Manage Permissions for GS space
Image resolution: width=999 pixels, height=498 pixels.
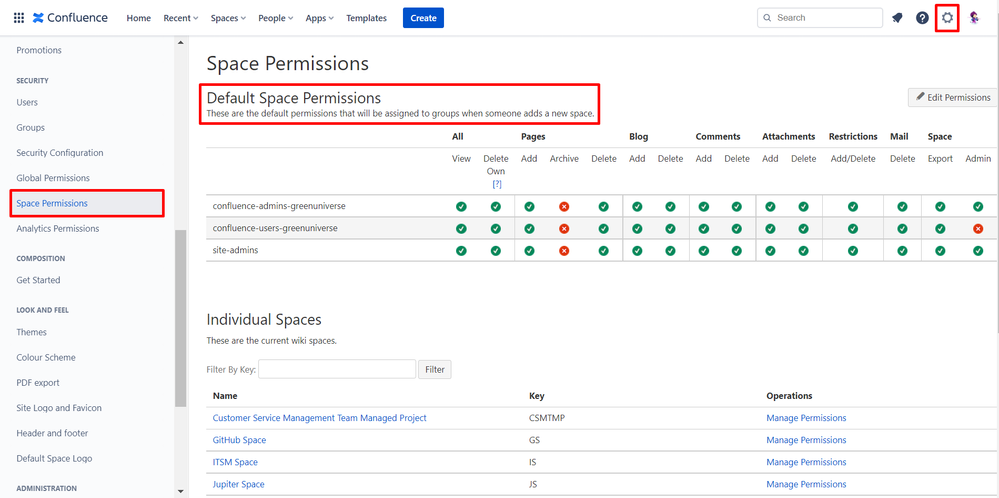point(806,440)
